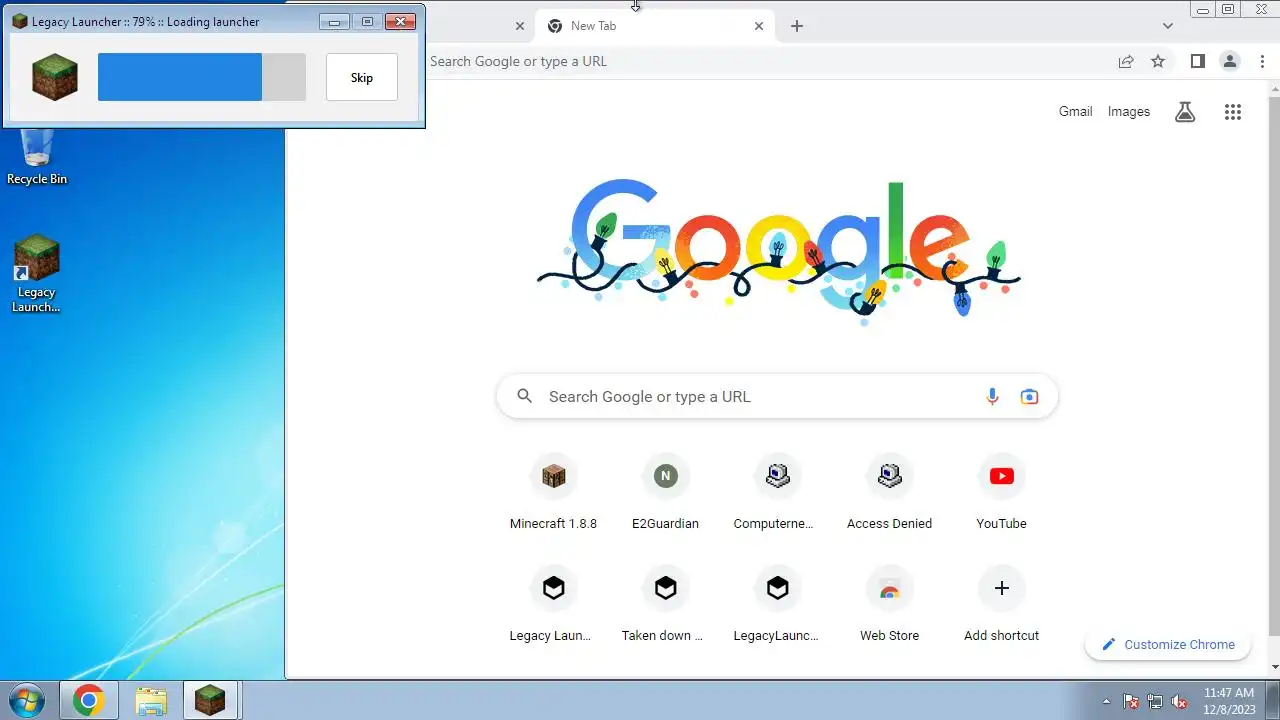1280x720 pixels.
Task: Click the Legacy Launcher loading progress bar
Action: pyautogui.click(x=201, y=77)
